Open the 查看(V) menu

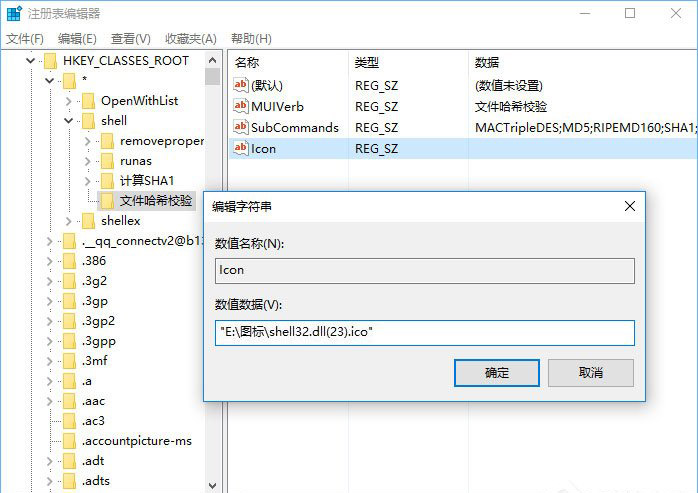[130, 38]
